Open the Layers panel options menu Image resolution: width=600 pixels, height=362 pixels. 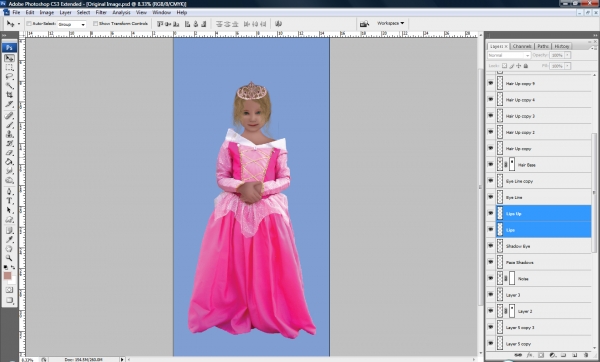(x=593, y=48)
